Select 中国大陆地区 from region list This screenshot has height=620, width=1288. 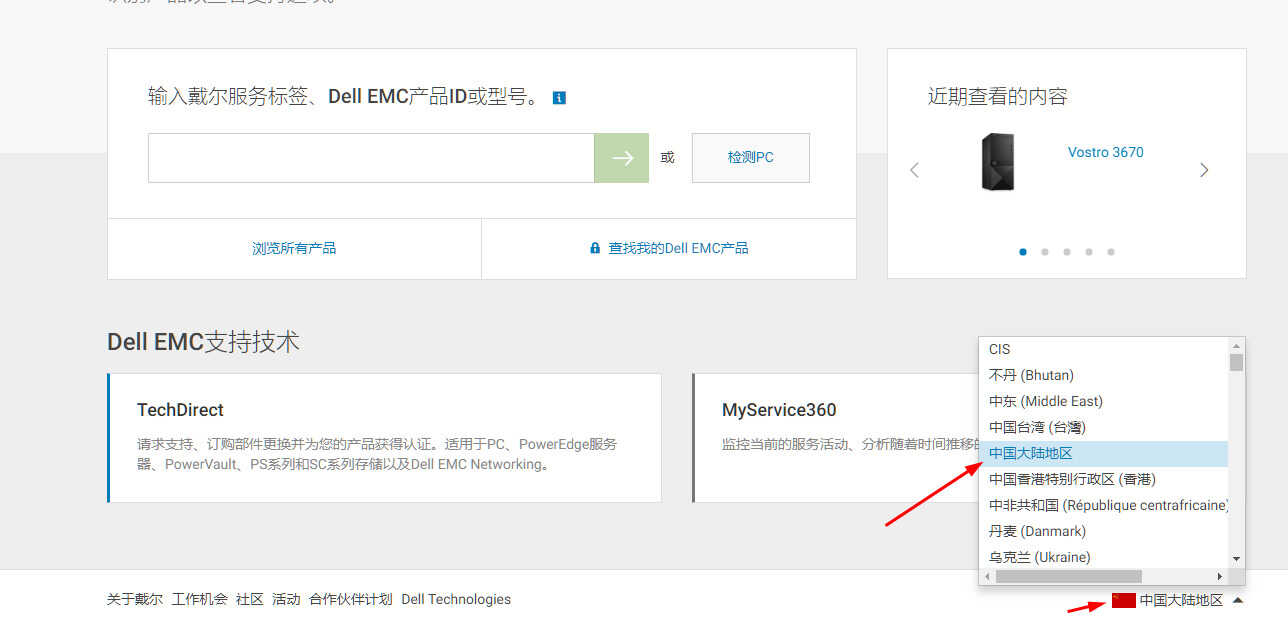point(1103,453)
